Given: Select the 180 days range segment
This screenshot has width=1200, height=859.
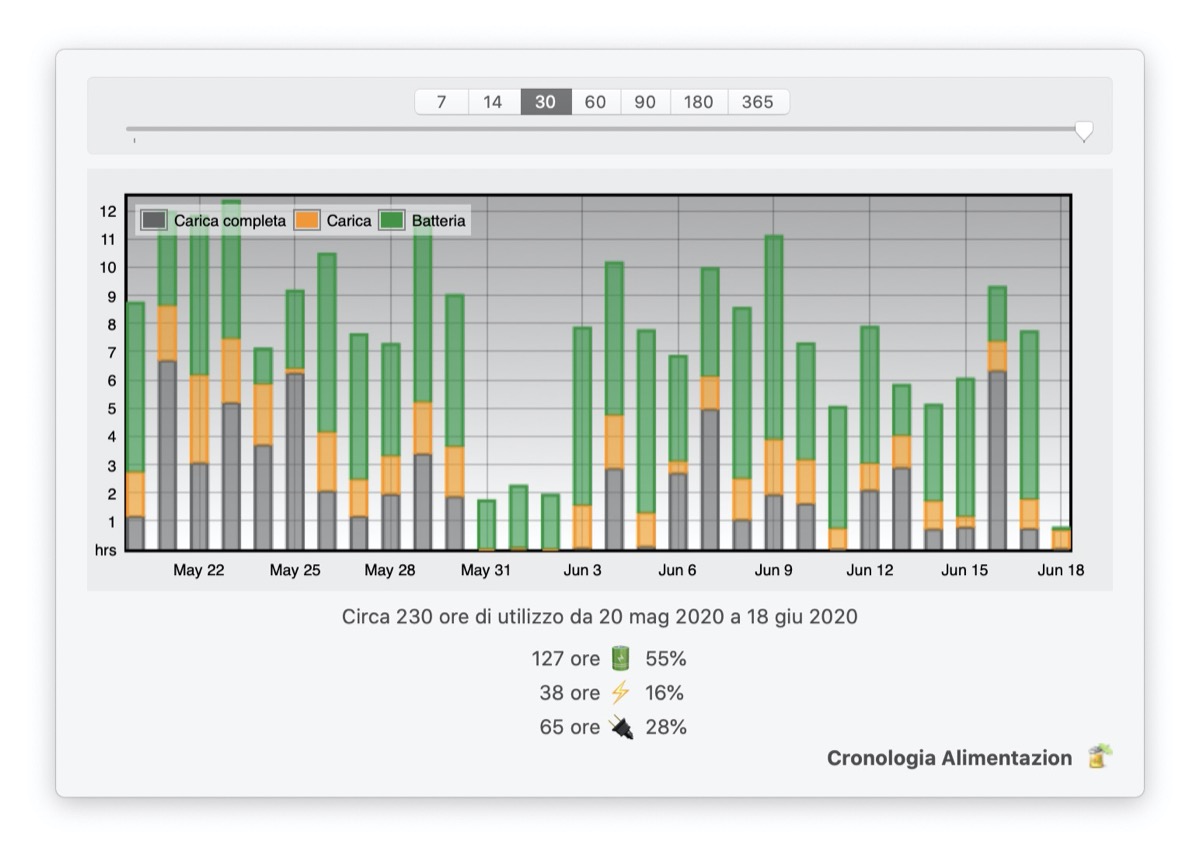Looking at the screenshot, I should coord(699,102).
